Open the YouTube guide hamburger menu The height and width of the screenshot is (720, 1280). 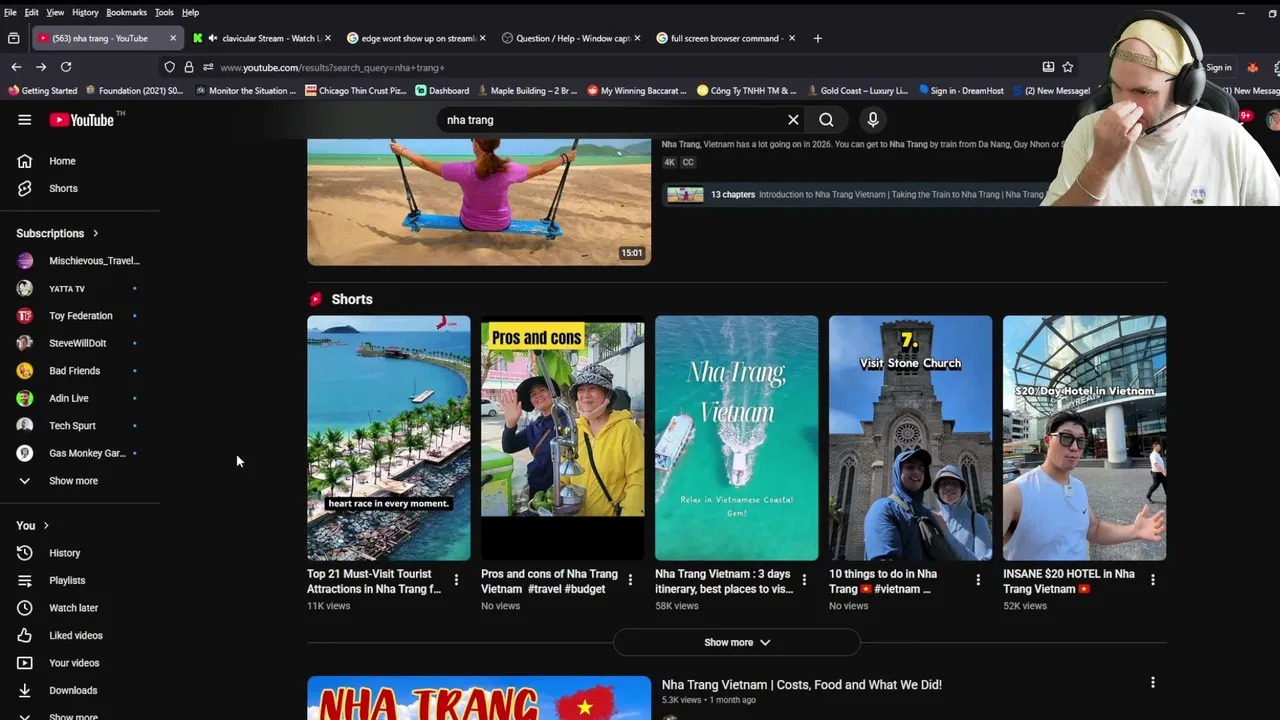[24, 120]
